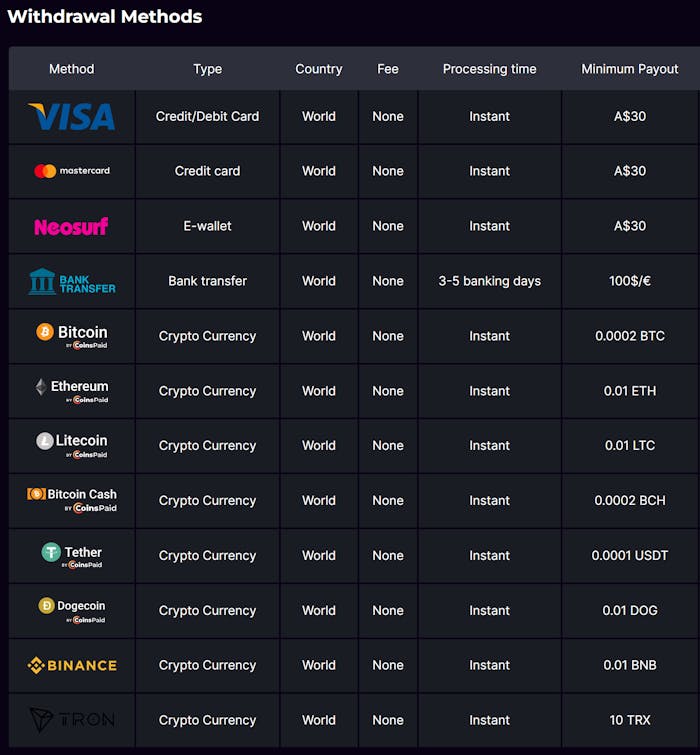This screenshot has width=700, height=755.
Task: Pick the Tether CoinsPaid logo
Action: click(x=72, y=556)
